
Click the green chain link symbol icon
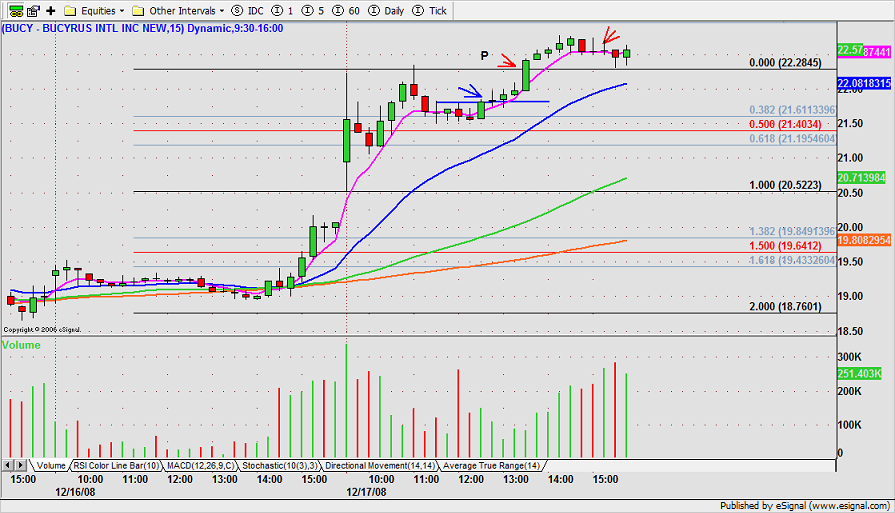[x=16, y=10]
